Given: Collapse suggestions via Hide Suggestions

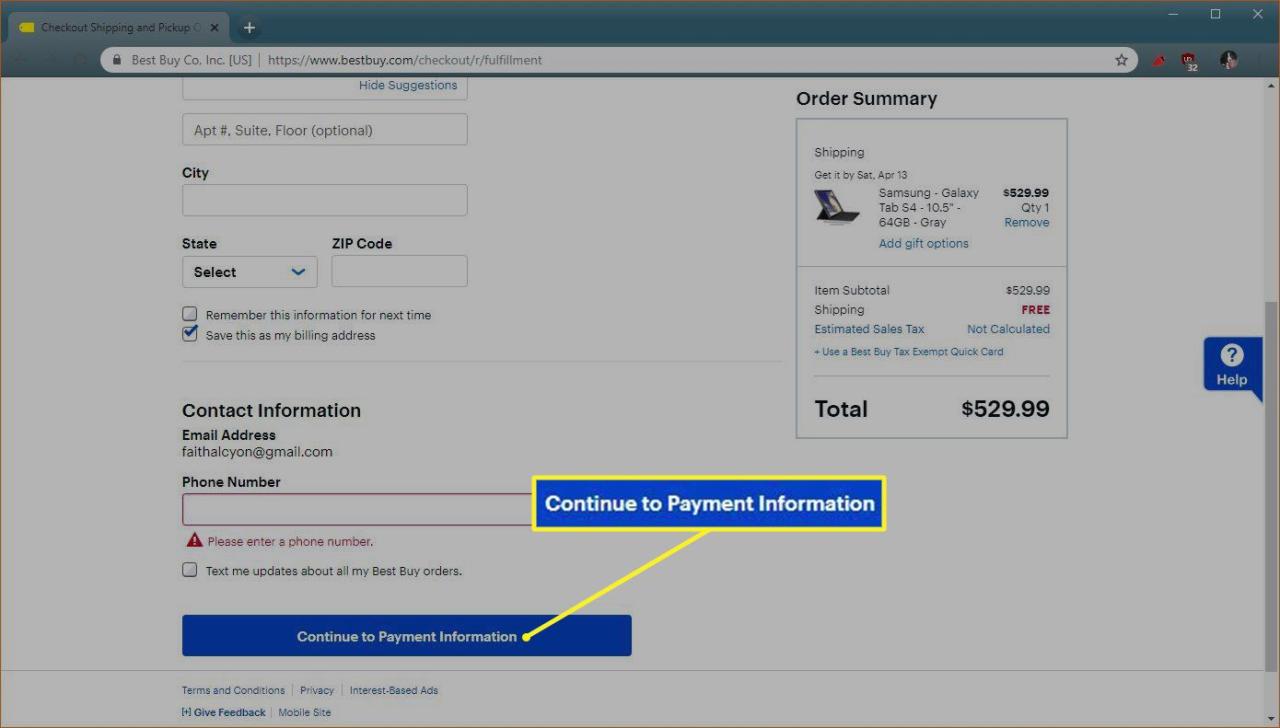Looking at the screenshot, I should (x=408, y=85).
